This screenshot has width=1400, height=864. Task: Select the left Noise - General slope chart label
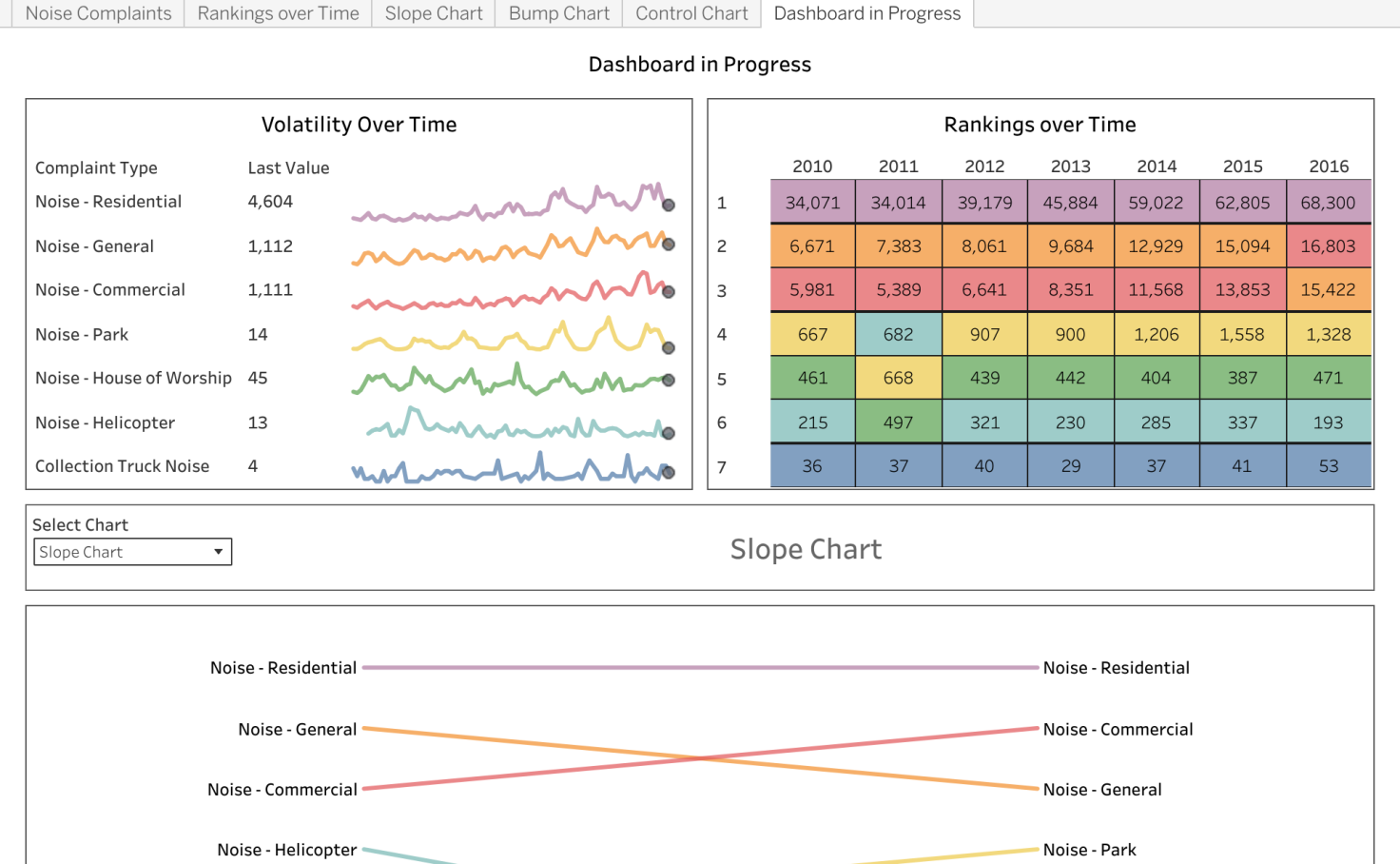click(297, 730)
